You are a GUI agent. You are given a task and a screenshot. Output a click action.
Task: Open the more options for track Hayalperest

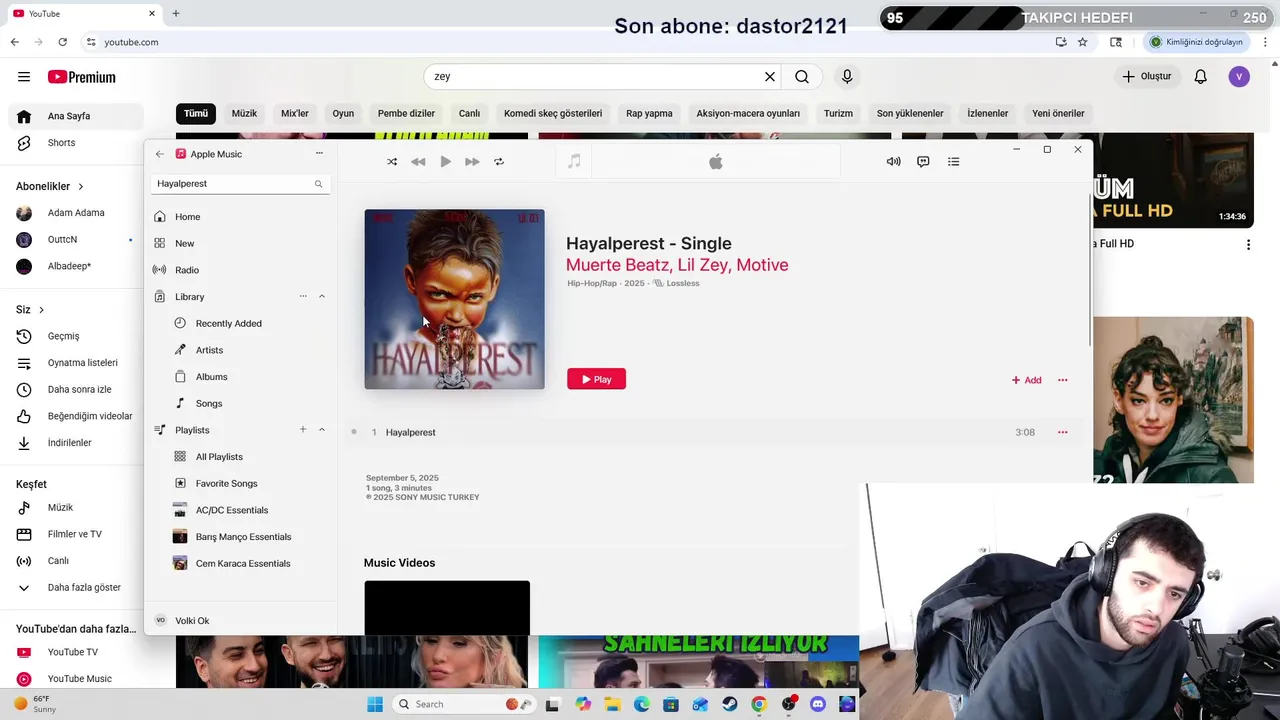1062,432
